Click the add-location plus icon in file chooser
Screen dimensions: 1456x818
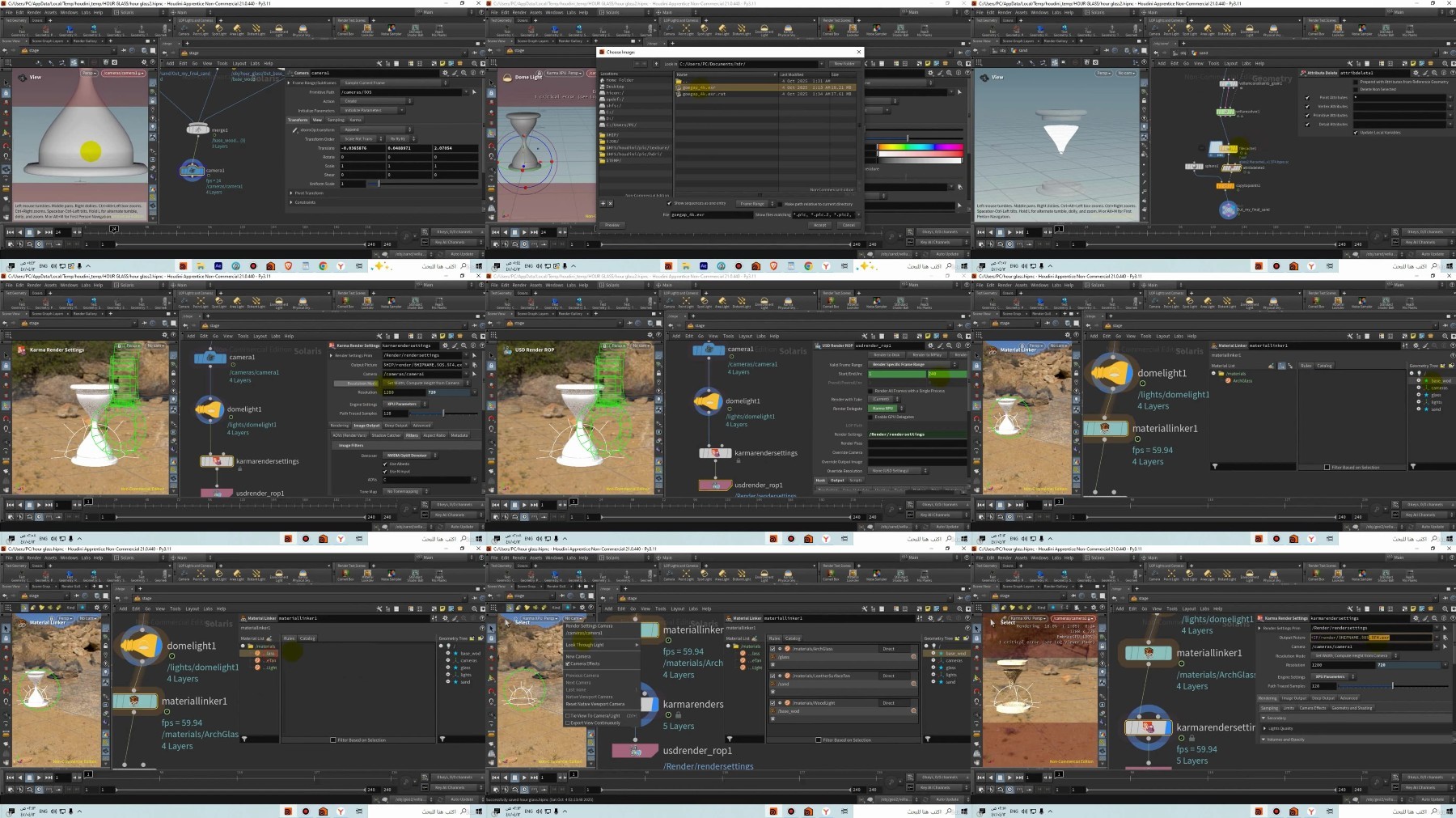click(x=603, y=204)
